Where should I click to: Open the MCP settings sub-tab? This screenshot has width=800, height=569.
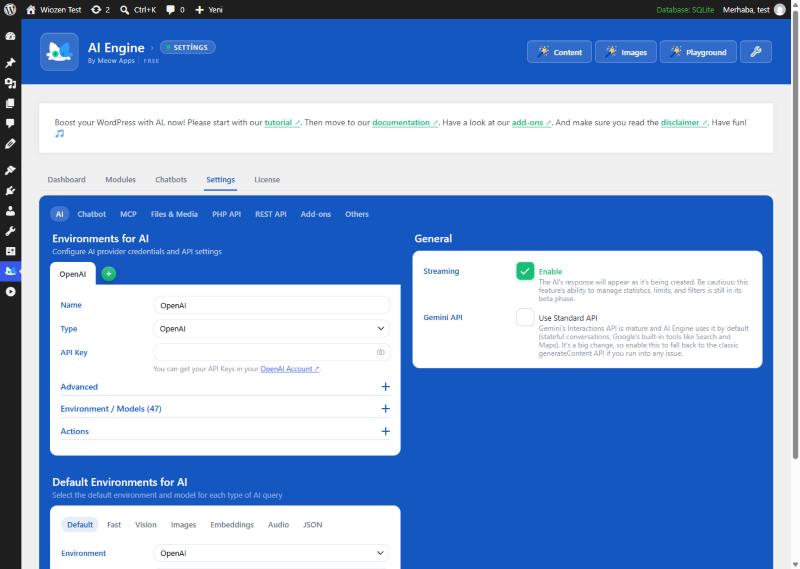pyautogui.click(x=128, y=214)
